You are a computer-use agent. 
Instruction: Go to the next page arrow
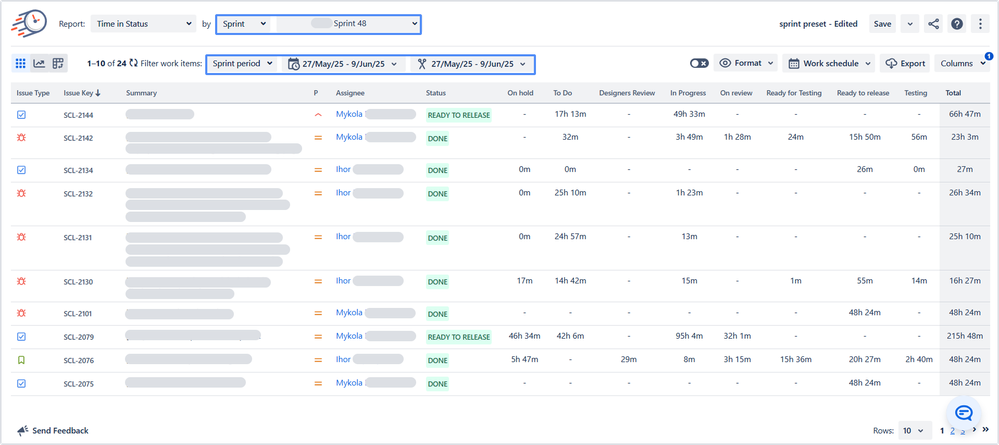pos(974,430)
